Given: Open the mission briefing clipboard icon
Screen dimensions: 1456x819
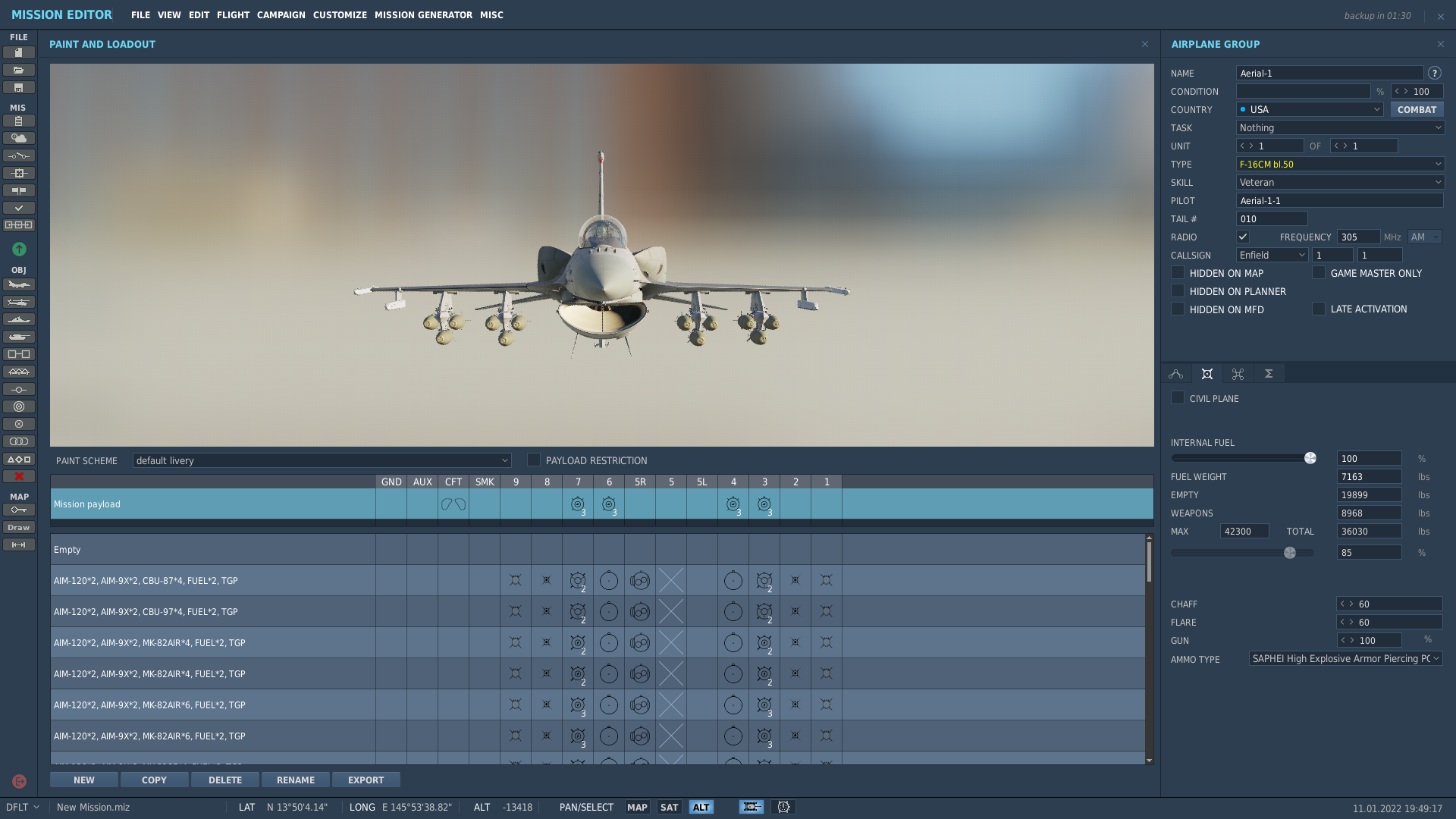Looking at the screenshot, I should 19,121.
